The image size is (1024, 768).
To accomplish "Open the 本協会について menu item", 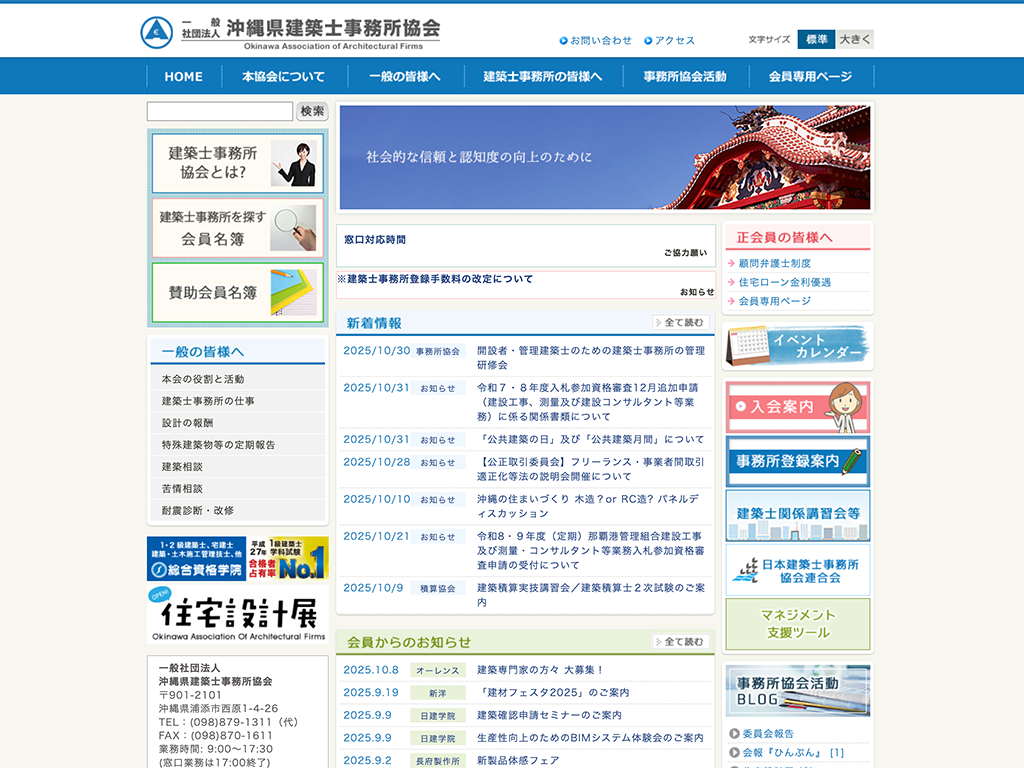I will point(283,77).
